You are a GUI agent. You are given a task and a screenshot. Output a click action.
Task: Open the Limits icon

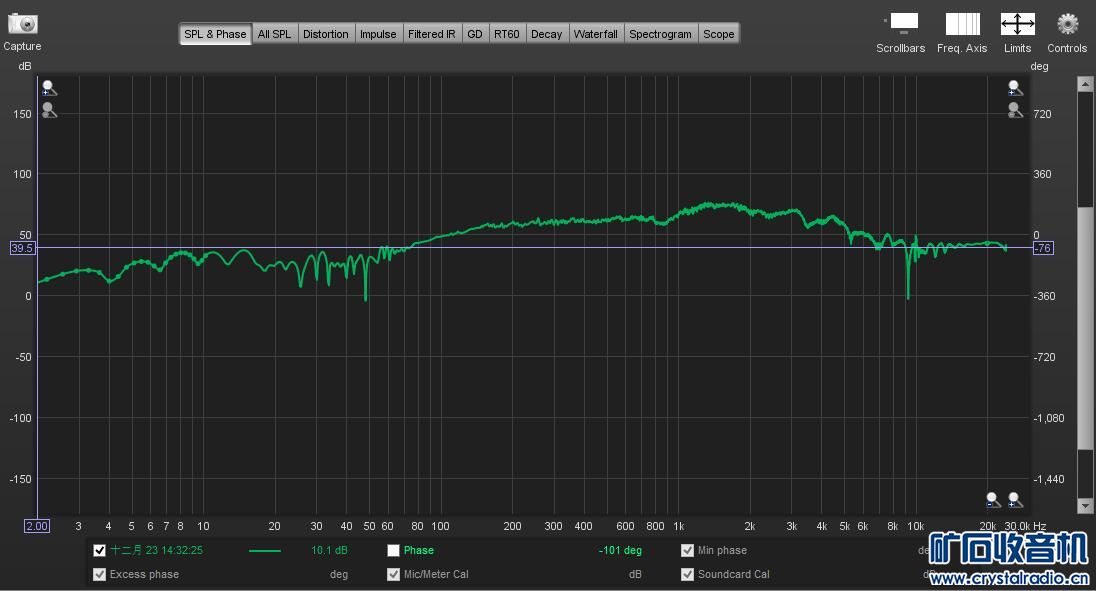[1018, 23]
